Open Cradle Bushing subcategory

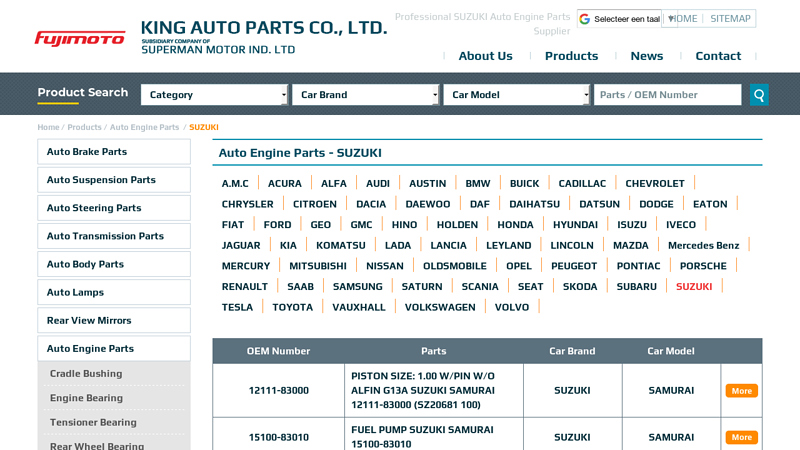86,373
